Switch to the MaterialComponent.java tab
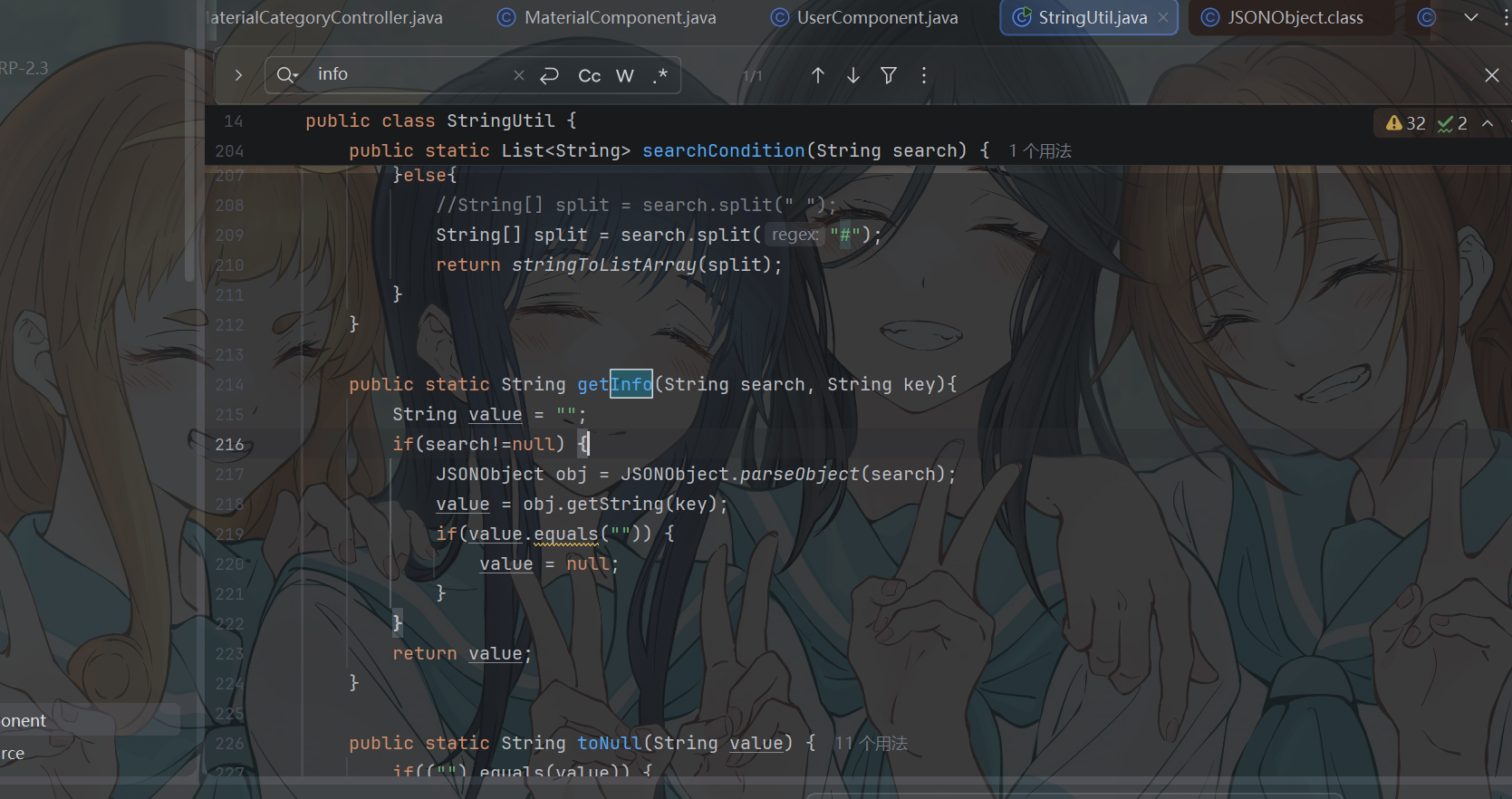Viewport: 1512px width, 799px height. point(608,17)
